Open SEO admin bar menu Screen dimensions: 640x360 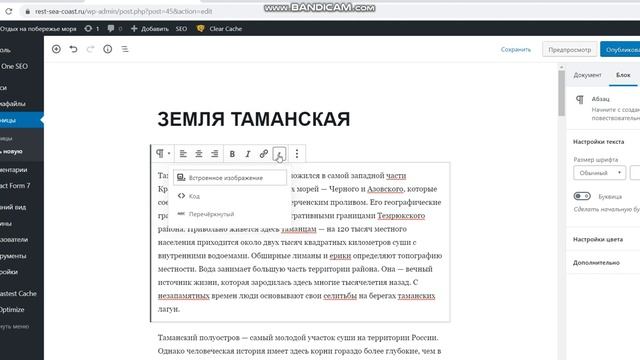click(x=181, y=29)
